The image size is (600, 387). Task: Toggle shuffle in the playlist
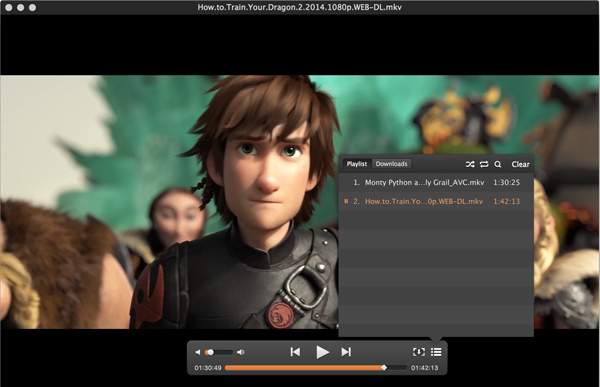pyautogui.click(x=470, y=164)
